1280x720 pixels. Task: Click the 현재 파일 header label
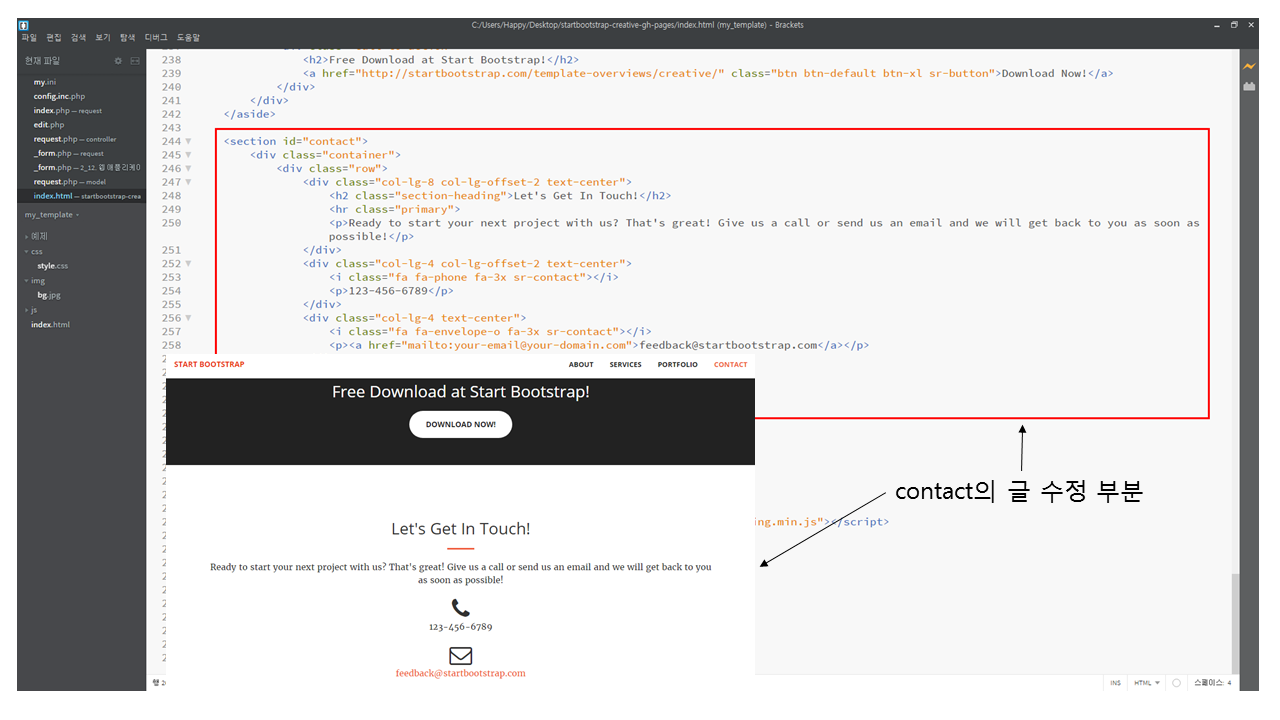click(x=42, y=61)
